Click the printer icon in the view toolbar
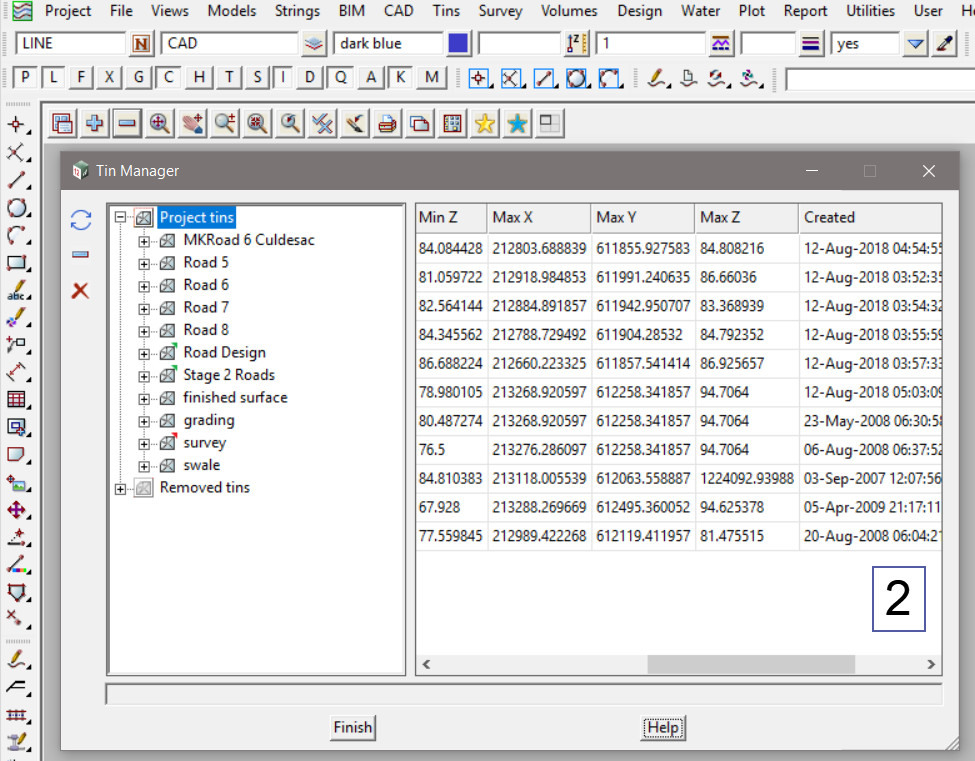 coord(388,123)
